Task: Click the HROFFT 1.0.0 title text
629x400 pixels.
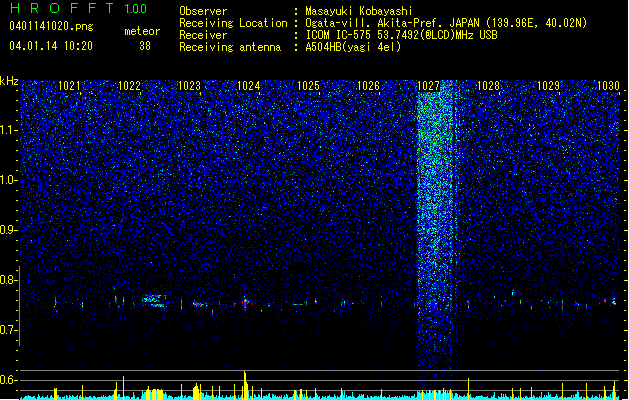Action: pyautogui.click(x=78, y=8)
